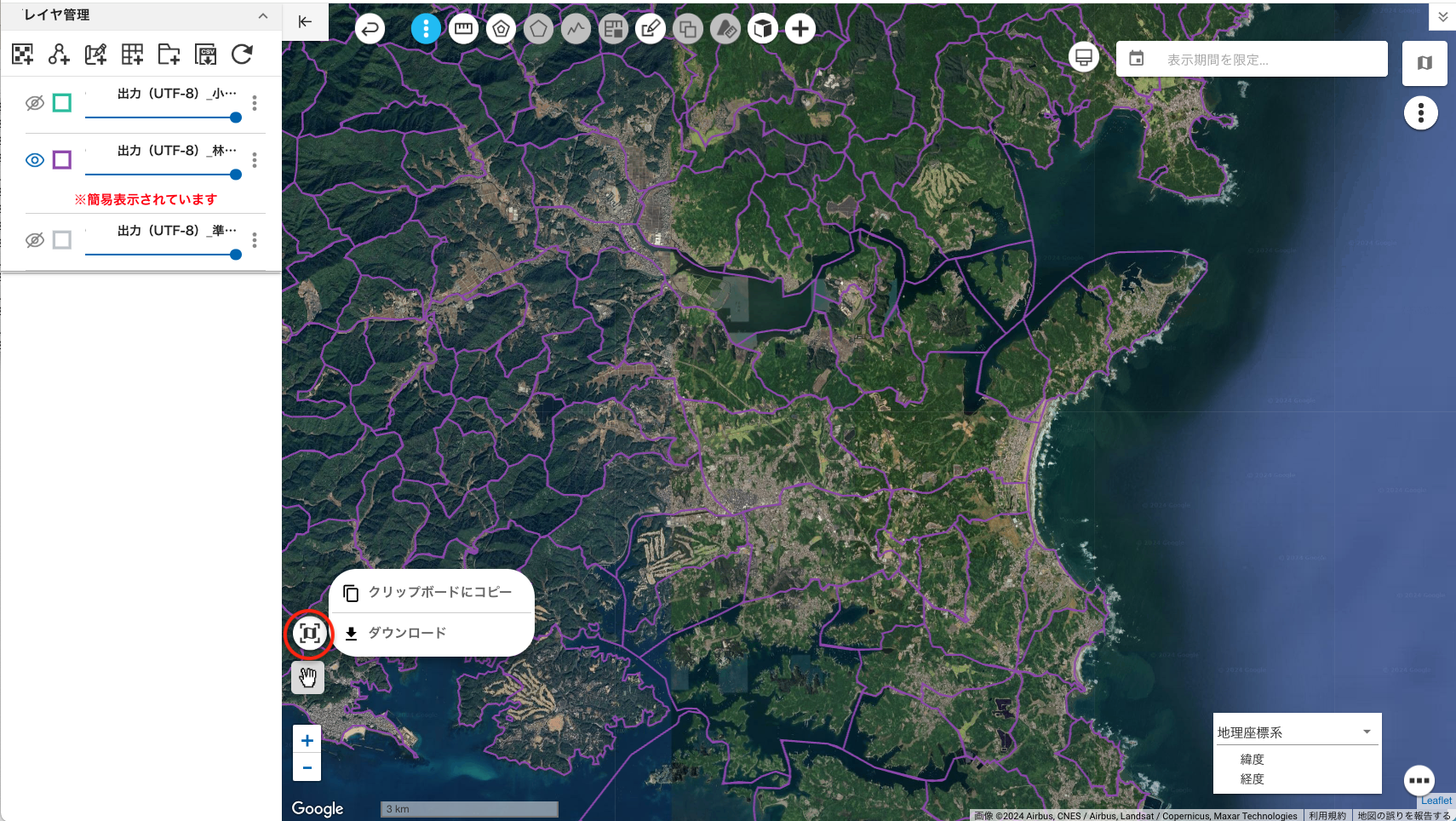
Task: Click the add raster layer icon
Action: tap(23, 55)
